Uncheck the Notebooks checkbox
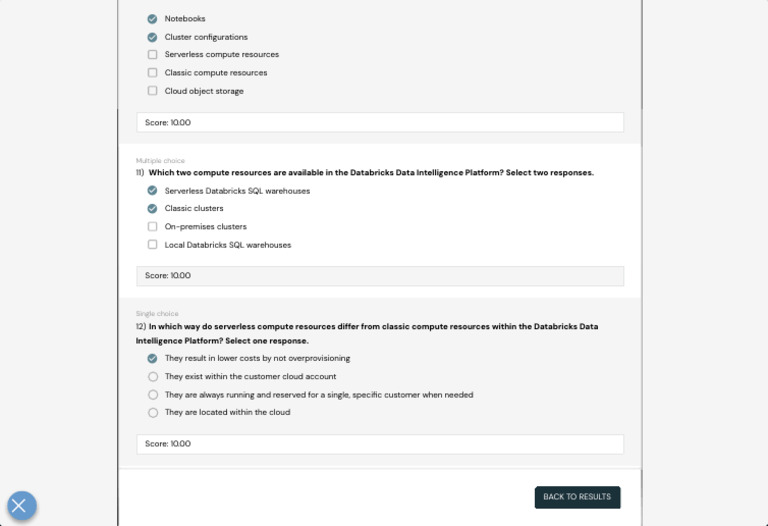 152,19
